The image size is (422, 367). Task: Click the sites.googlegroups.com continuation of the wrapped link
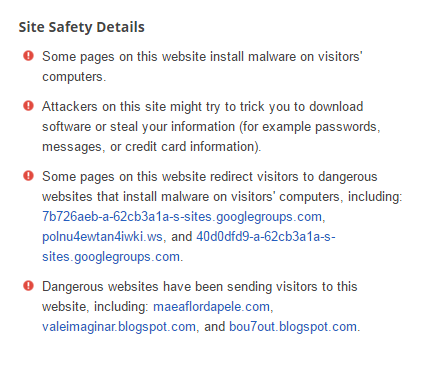(111, 257)
